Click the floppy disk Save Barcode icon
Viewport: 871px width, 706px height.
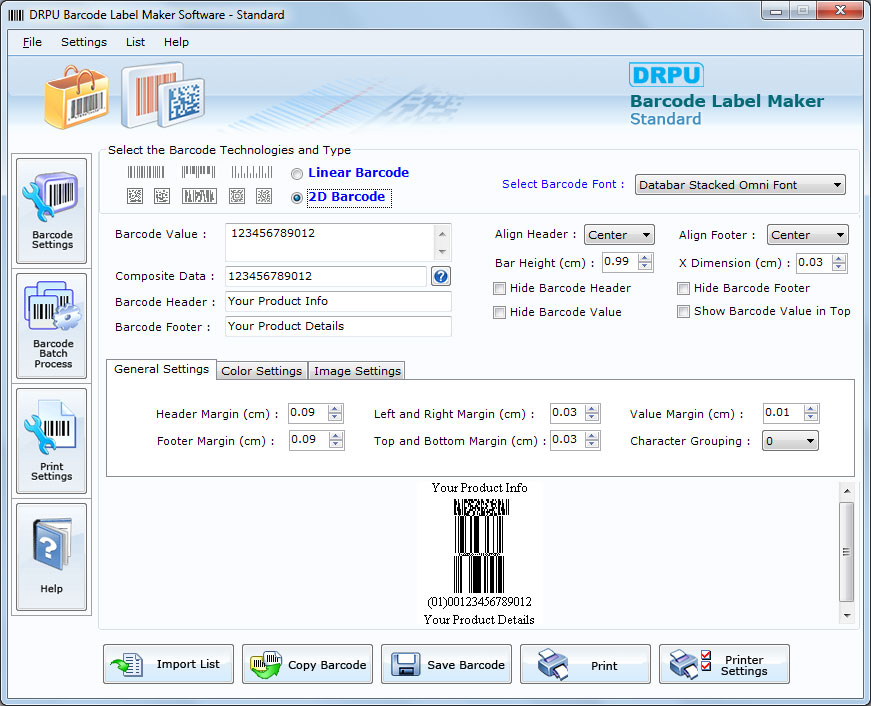point(406,664)
